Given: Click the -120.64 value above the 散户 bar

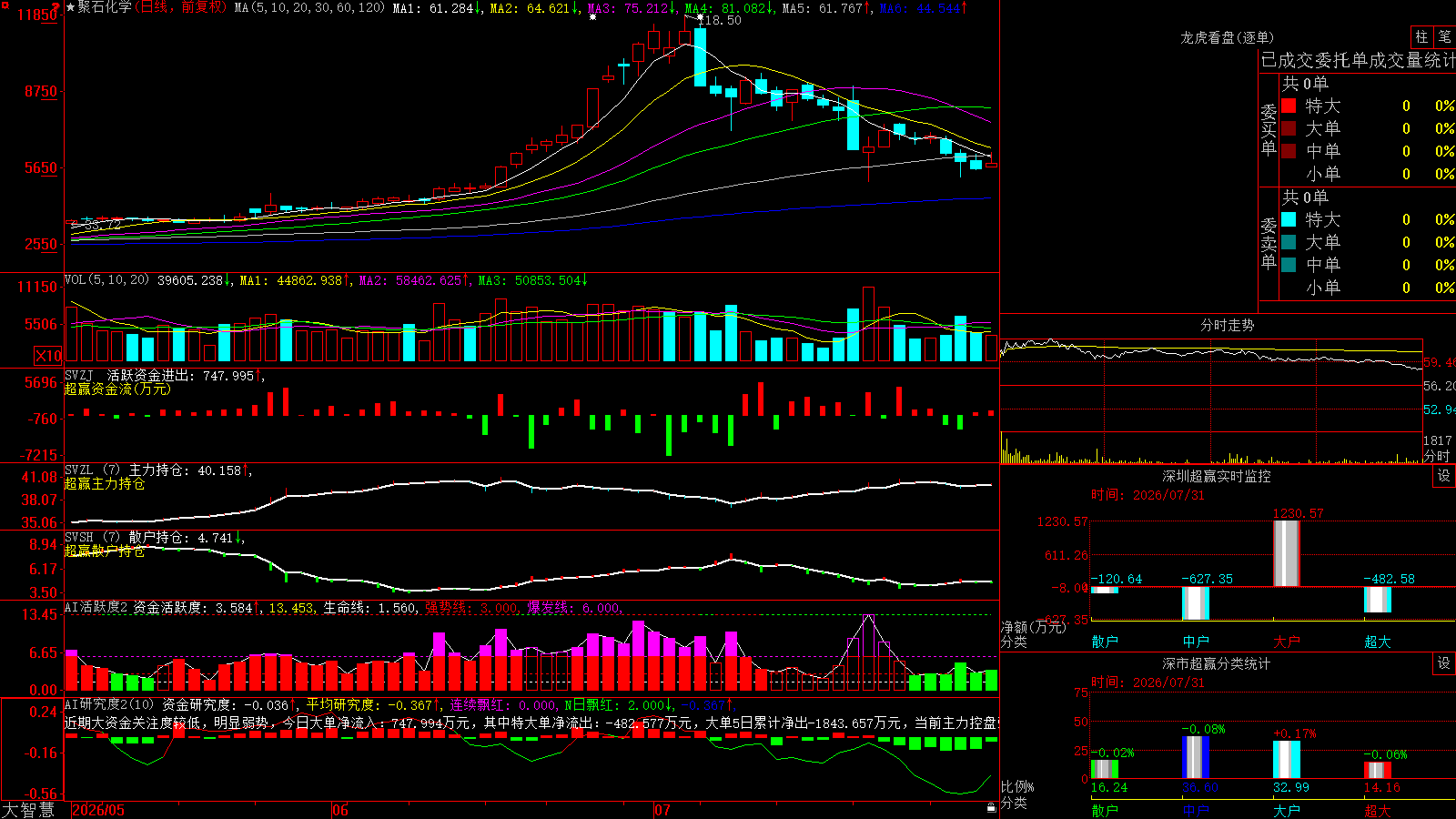Looking at the screenshot, I should (1116, 579).
